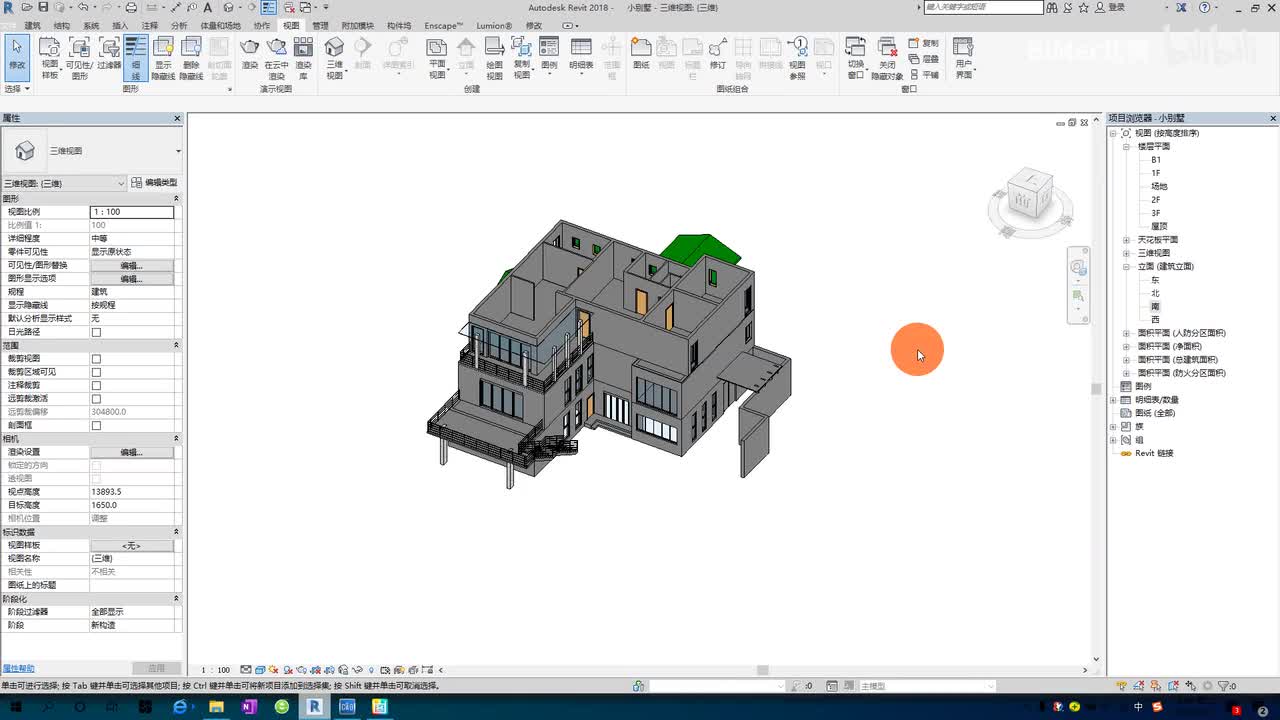The width and height of the screenshot is (1280, 720).
Task: Enable 裁剪区域可见 crop region visible checkbox
Action: click(96, 372)
